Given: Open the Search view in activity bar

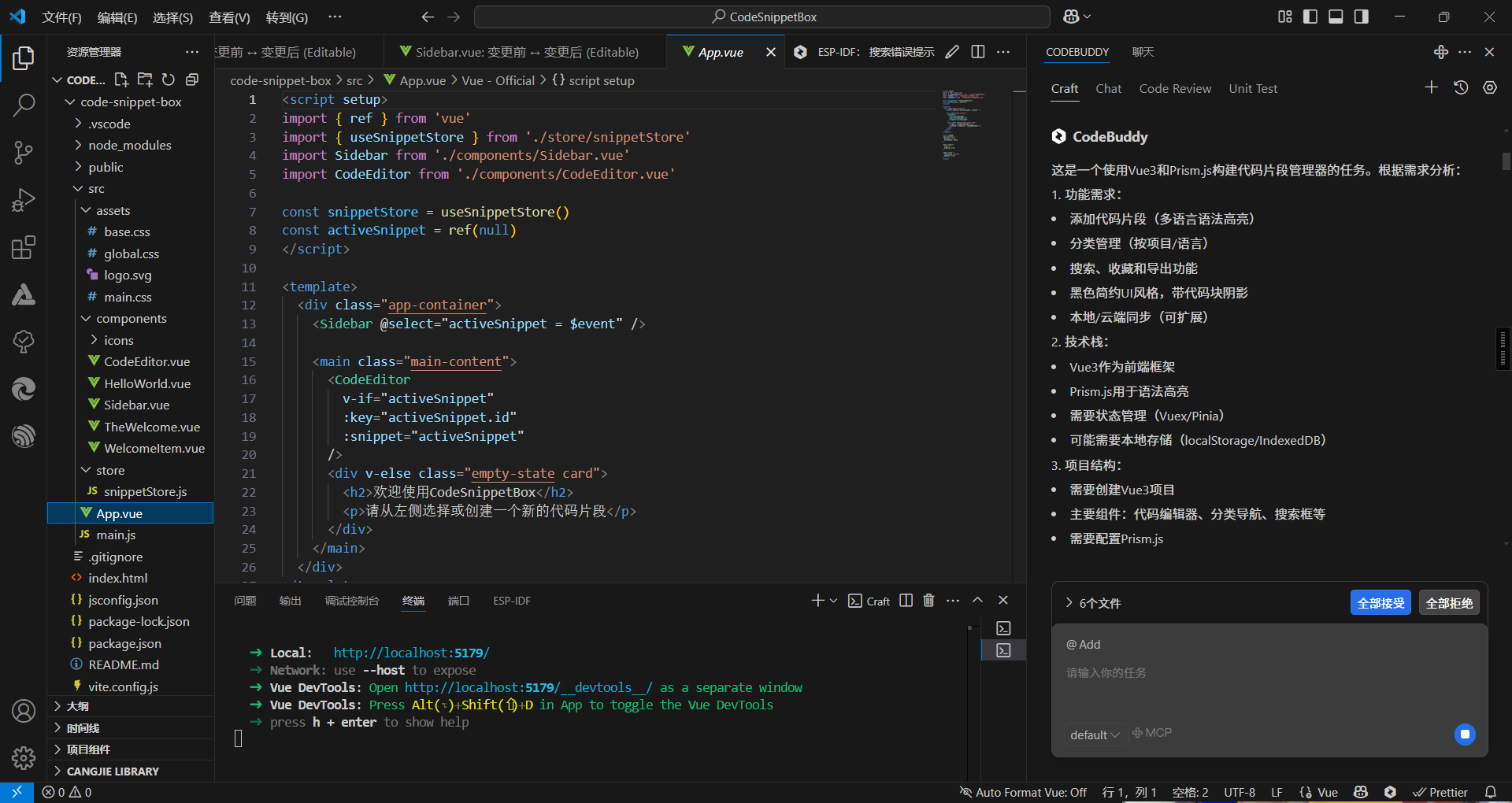Looking at the screenshot, I should click(24, 105).
